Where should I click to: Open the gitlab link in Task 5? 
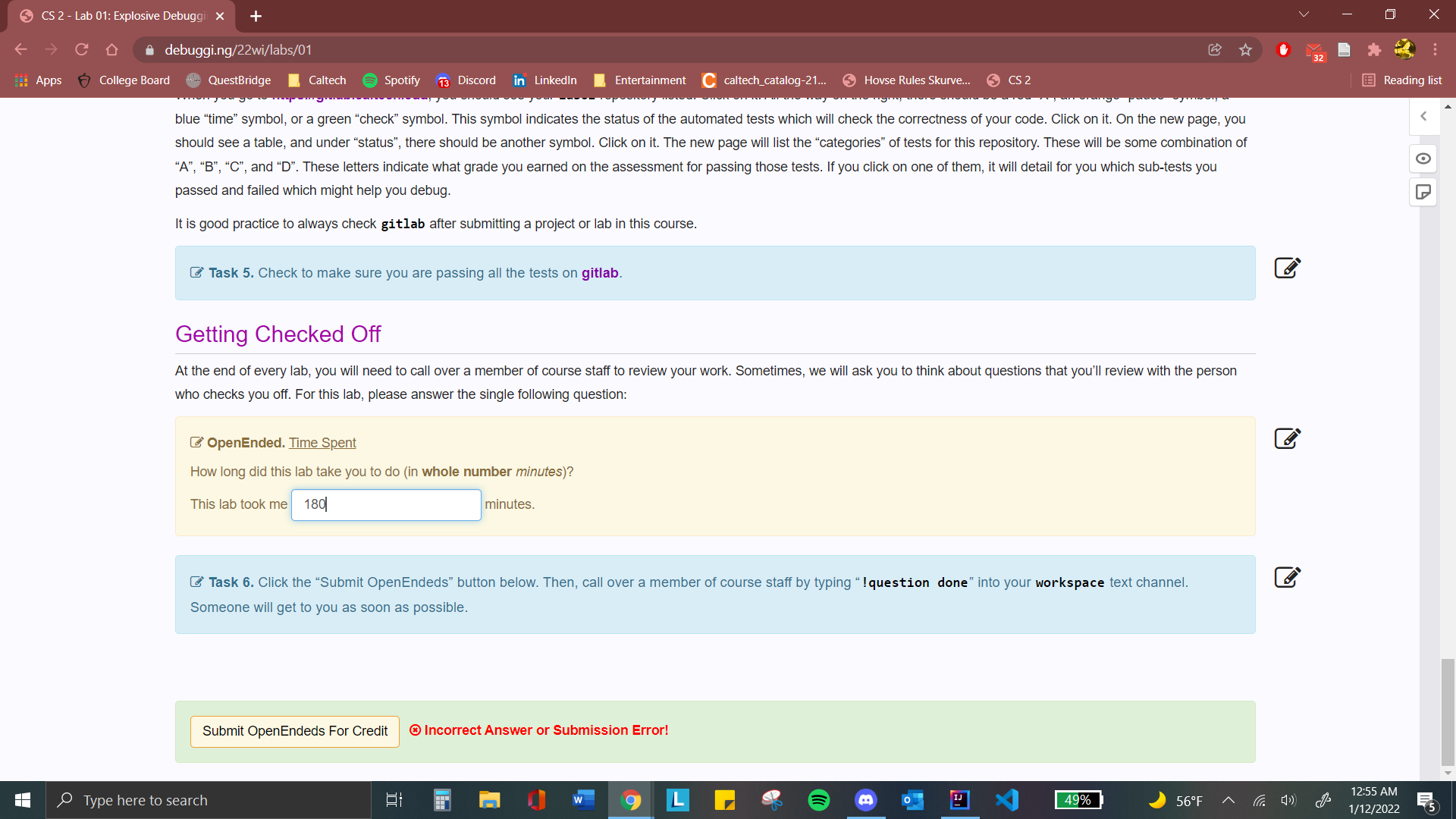(600, 273)
